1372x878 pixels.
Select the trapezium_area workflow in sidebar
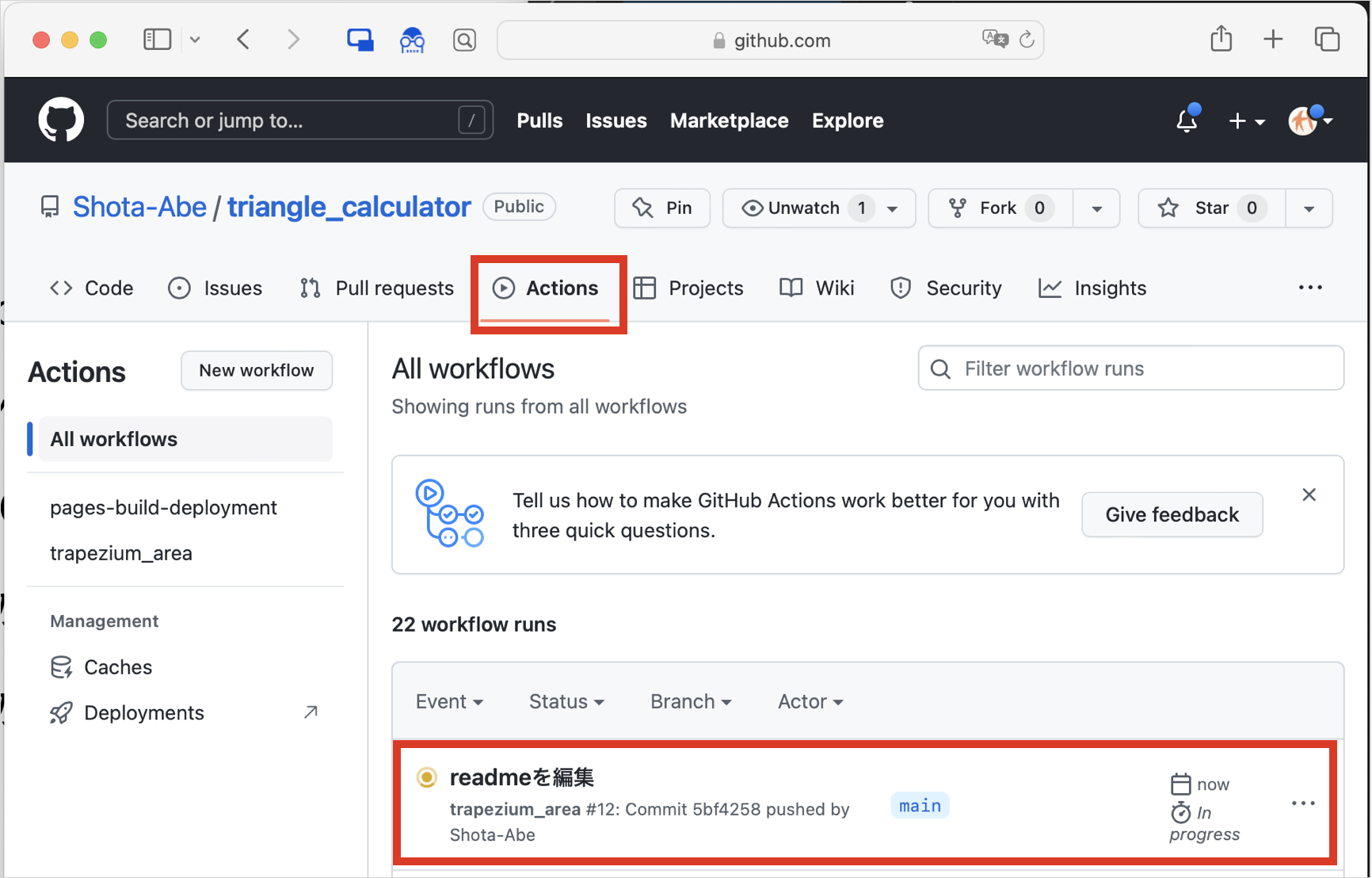point(120,552)
